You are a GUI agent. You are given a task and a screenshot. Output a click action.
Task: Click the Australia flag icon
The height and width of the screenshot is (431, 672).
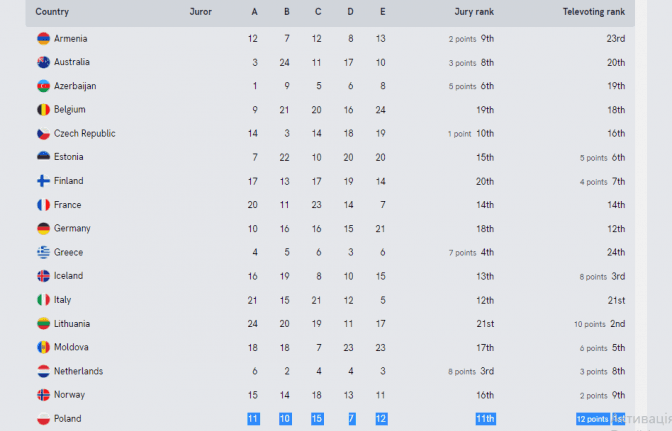[43, 62]
